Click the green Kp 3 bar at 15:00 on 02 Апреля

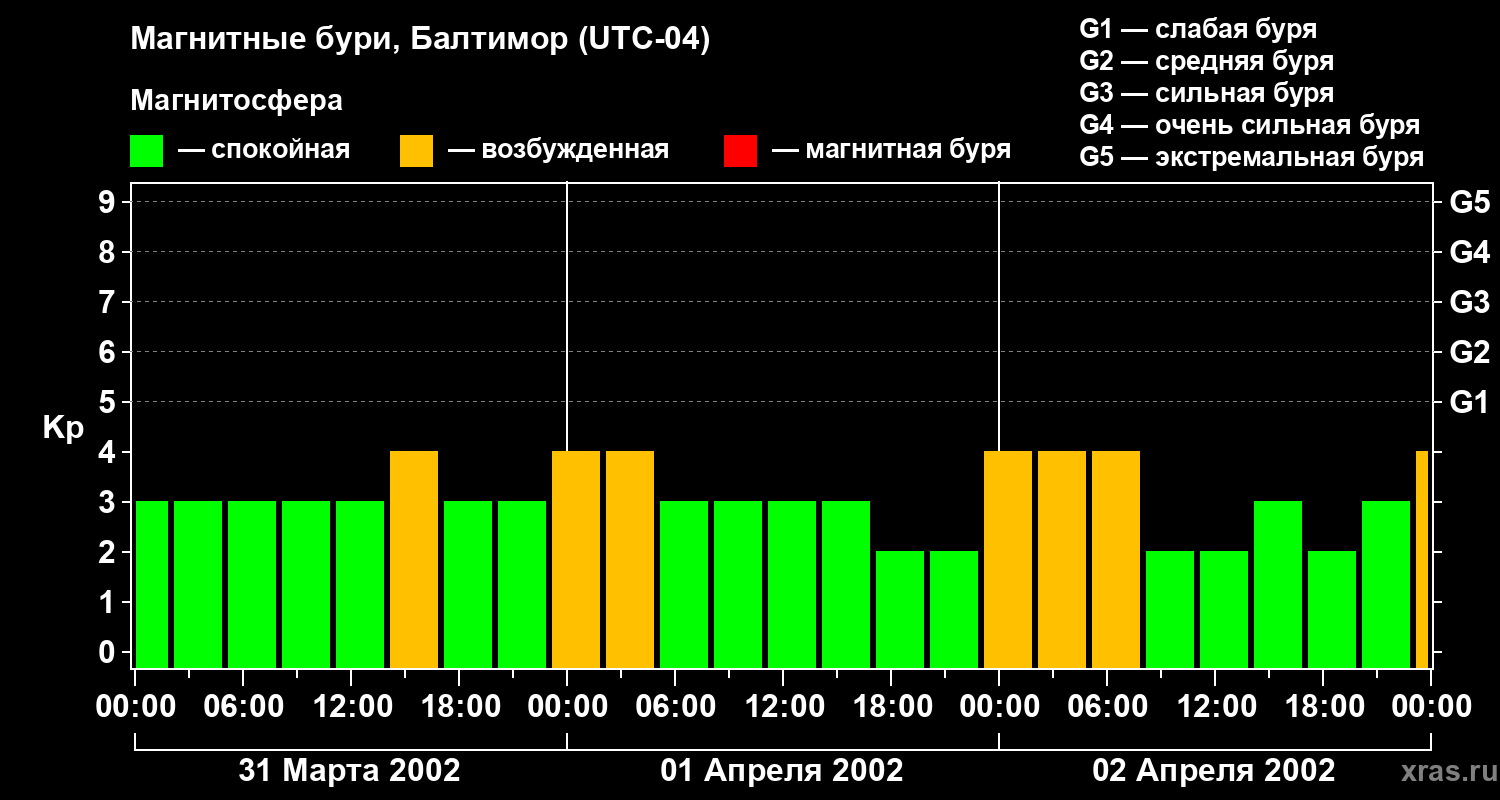pos(1278,585)
